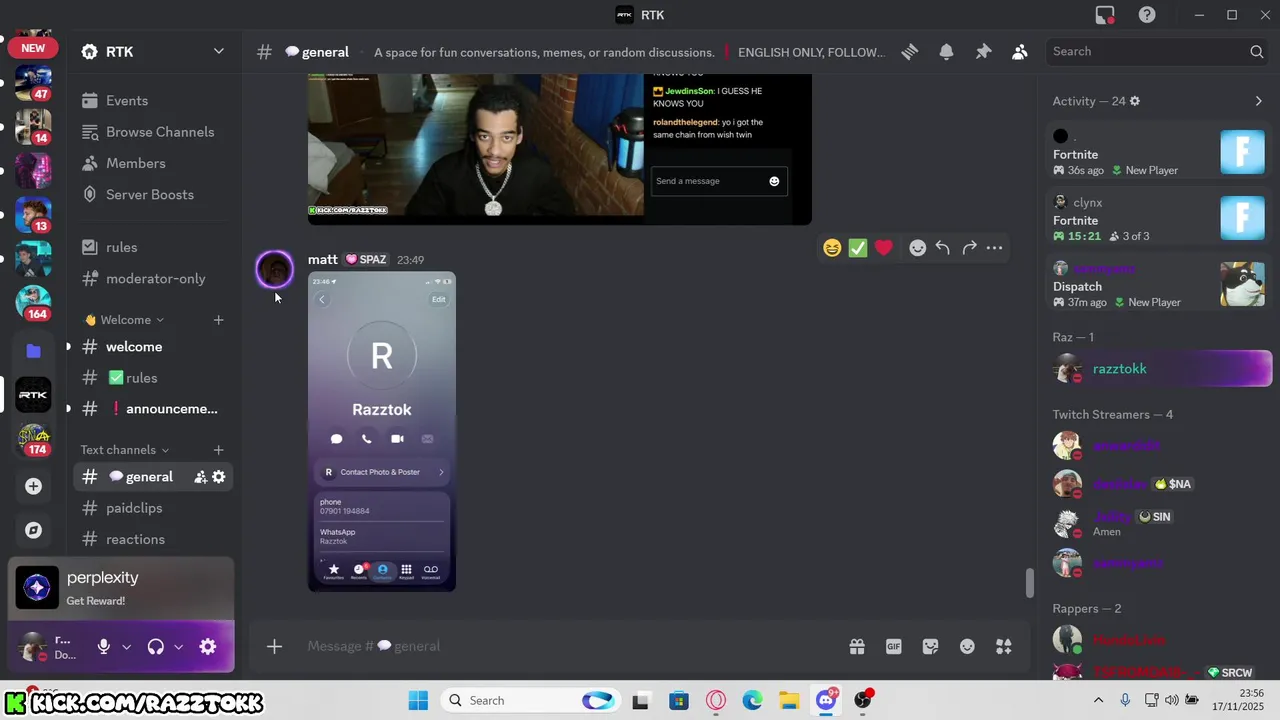Show hidden tray icons arrow
This screenshot has height=720, width=1280.
1098,700
